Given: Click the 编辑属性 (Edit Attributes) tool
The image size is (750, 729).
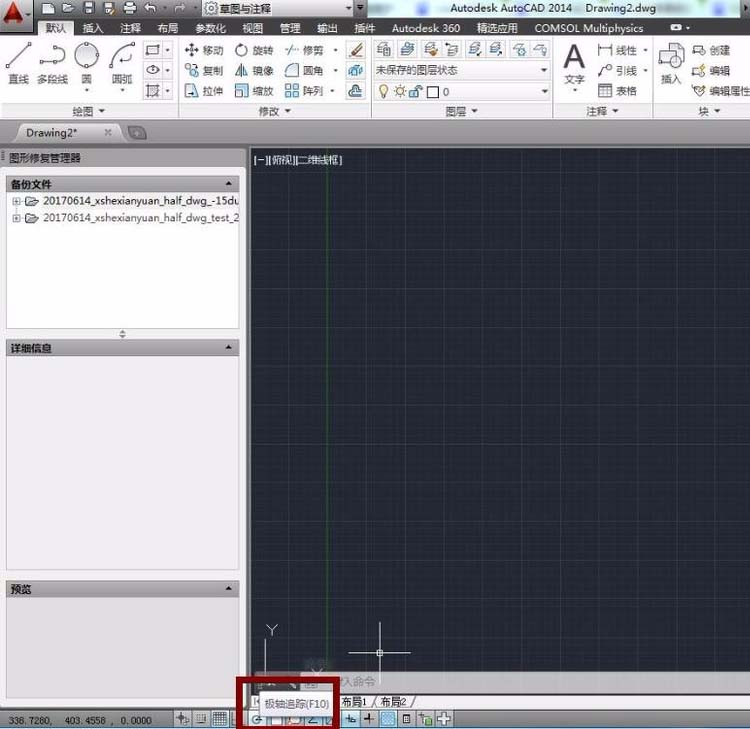Looking at the screenshot, I should 720,91.
